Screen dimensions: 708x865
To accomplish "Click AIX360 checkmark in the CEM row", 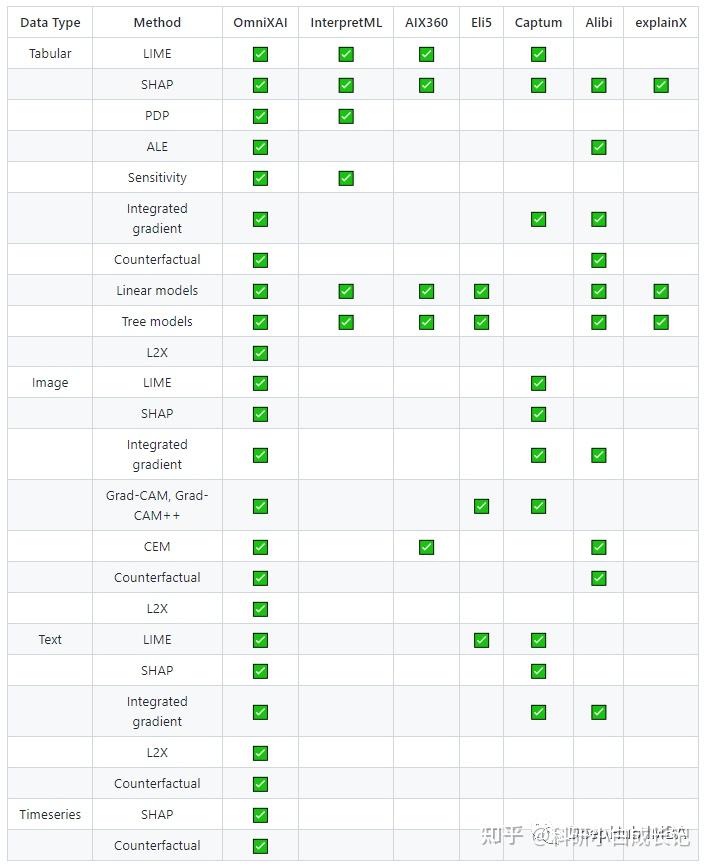I will click(x=426, y=547).
